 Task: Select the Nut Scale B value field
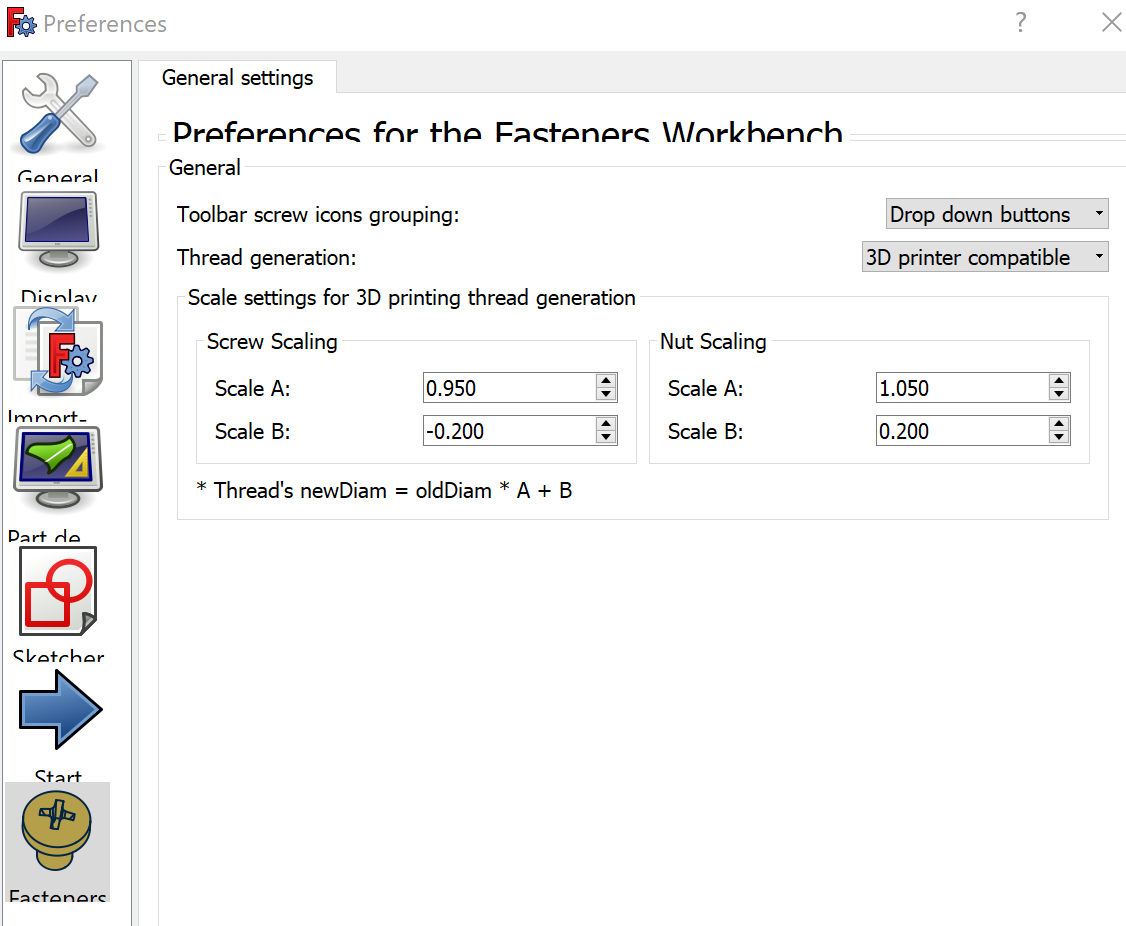960,431
